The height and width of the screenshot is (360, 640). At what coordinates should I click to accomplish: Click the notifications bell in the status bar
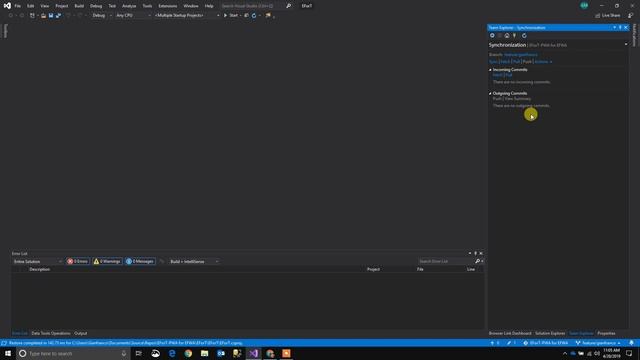pyautogui.click(x=631, y=343)
